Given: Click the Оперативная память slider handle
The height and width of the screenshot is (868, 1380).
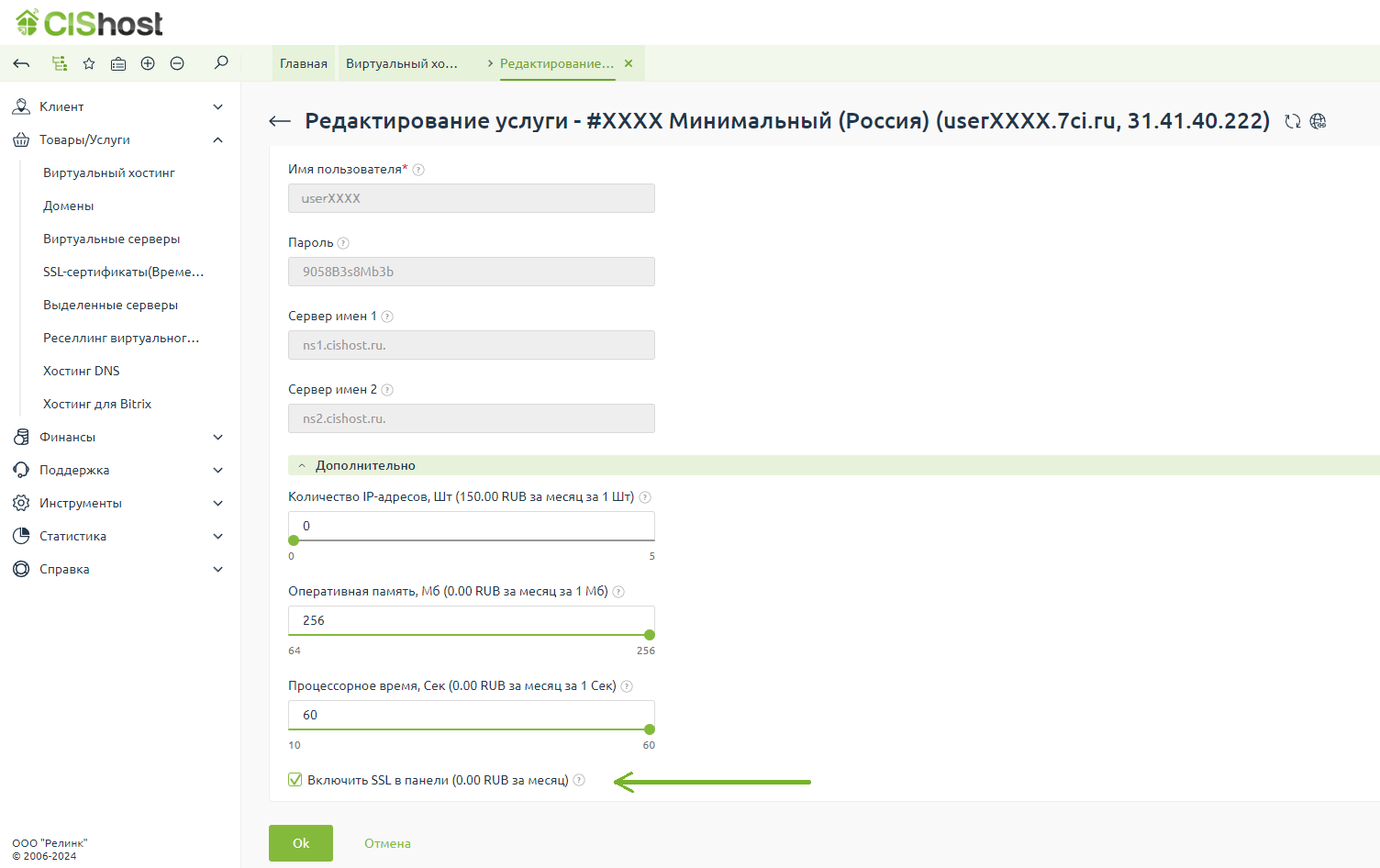Looking at the screenshot, I should pos(650,635).
